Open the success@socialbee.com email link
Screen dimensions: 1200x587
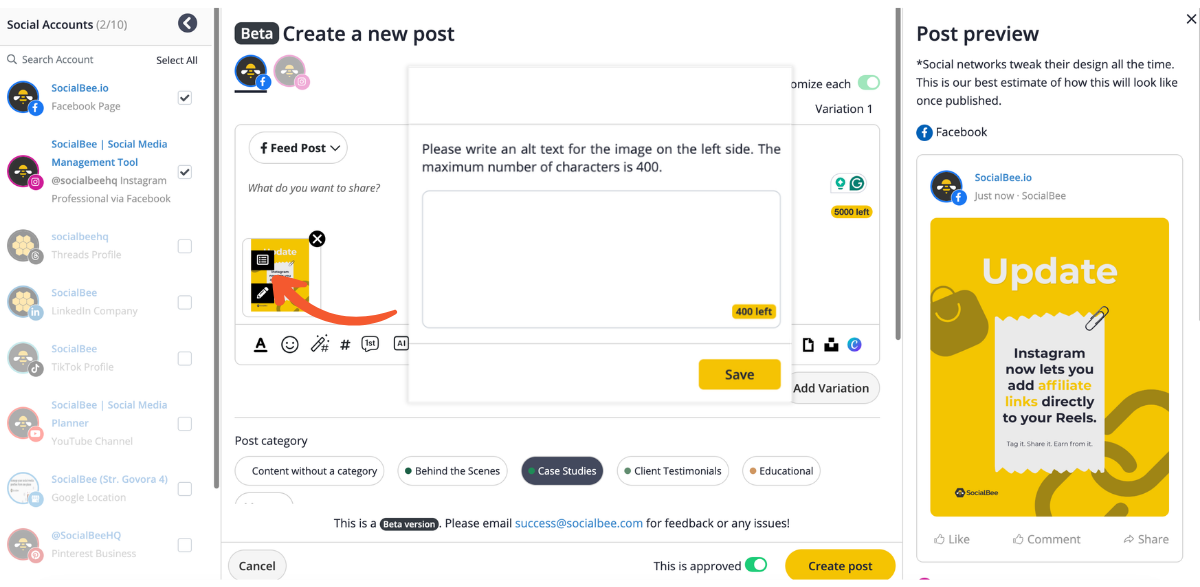(x=578, y=523)
